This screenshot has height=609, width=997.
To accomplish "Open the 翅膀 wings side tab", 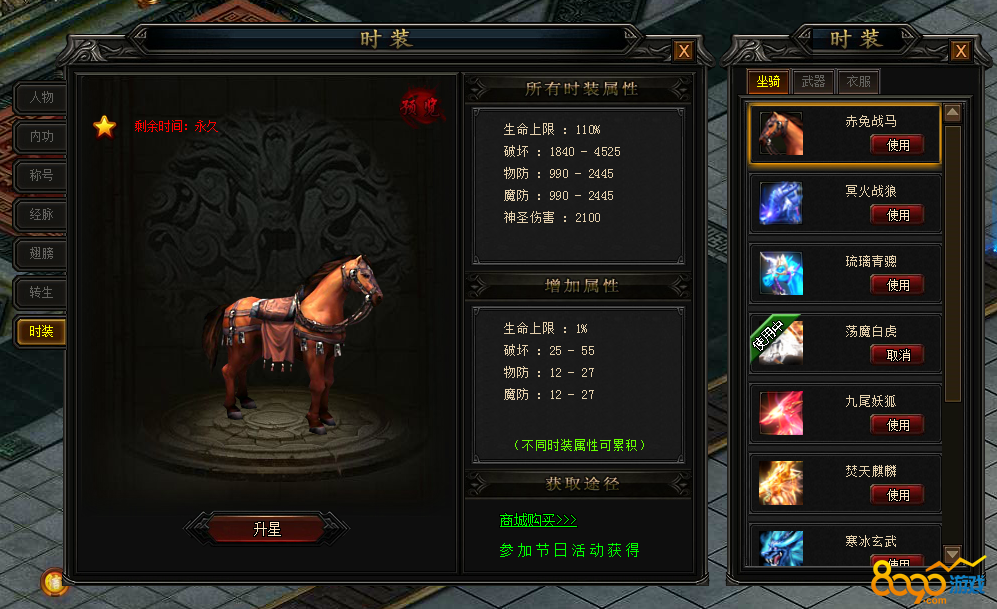I will tap(41, 254).
